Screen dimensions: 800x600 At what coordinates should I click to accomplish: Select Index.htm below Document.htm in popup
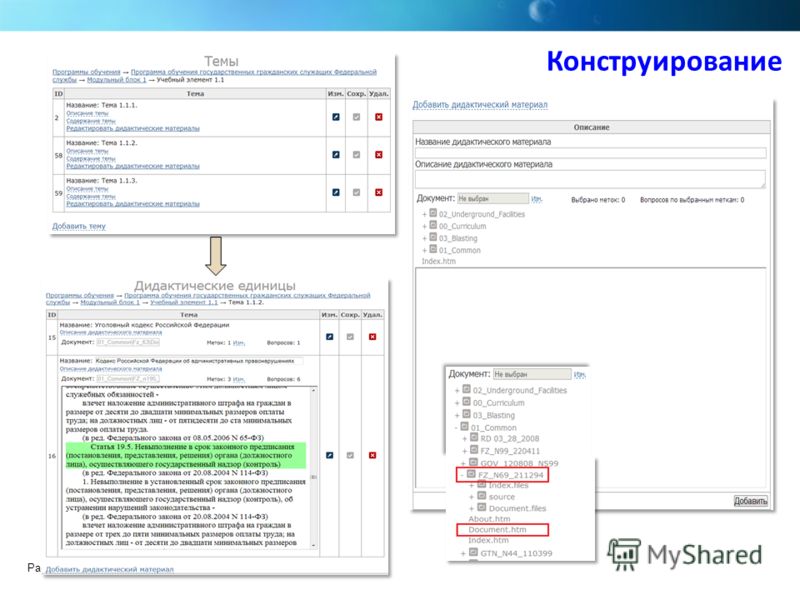click(488, 540)
